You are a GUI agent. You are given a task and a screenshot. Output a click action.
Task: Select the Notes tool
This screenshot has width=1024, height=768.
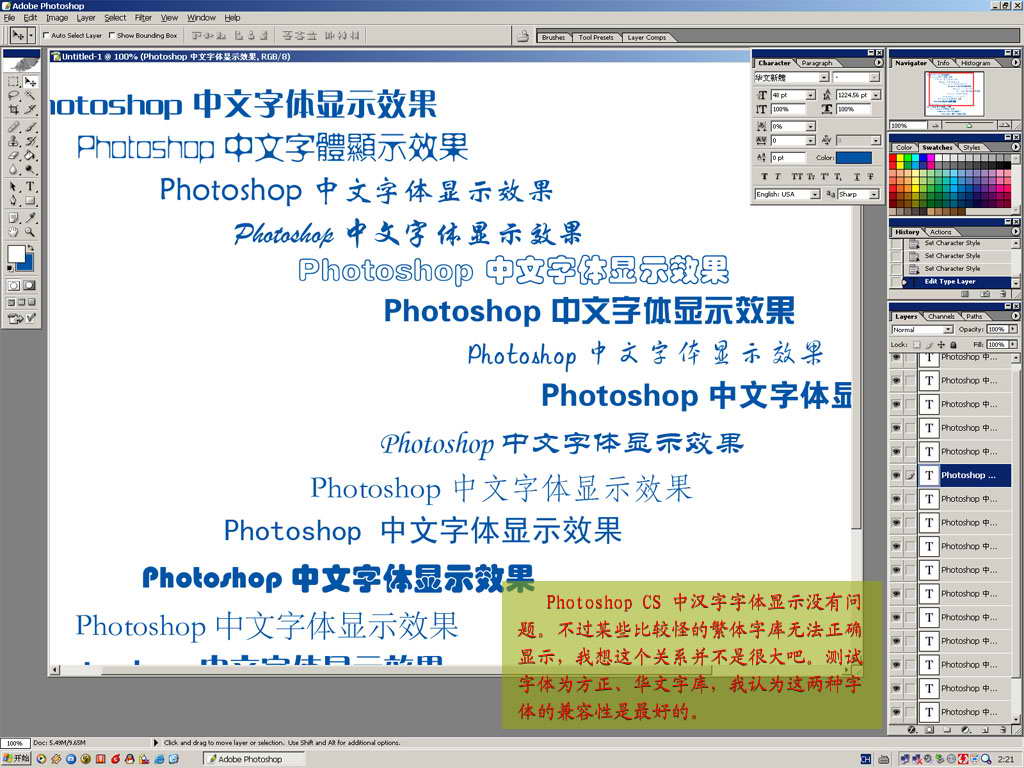(x=13, y=218)
